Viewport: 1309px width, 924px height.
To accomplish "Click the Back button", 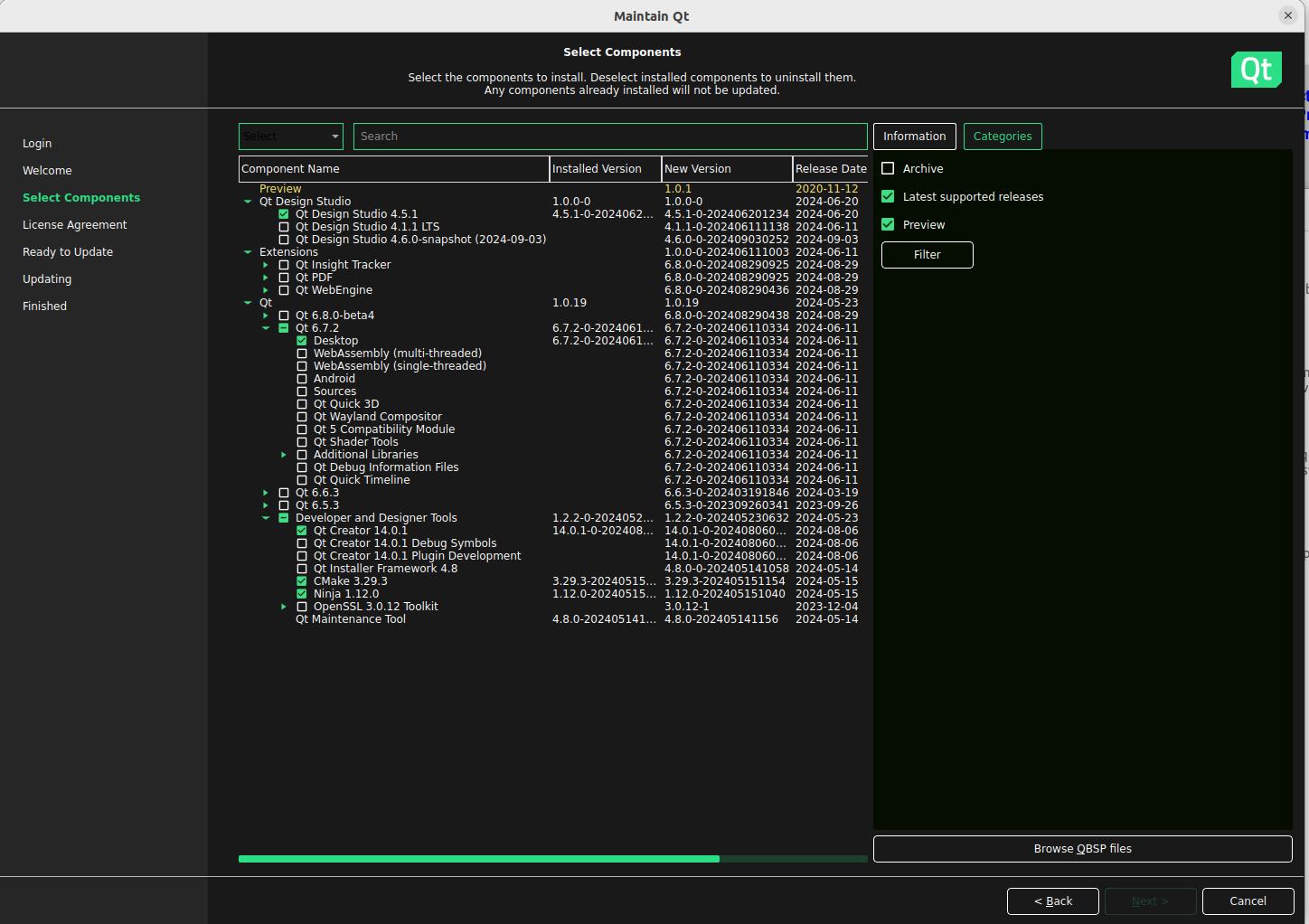I will coord(1053,901).
